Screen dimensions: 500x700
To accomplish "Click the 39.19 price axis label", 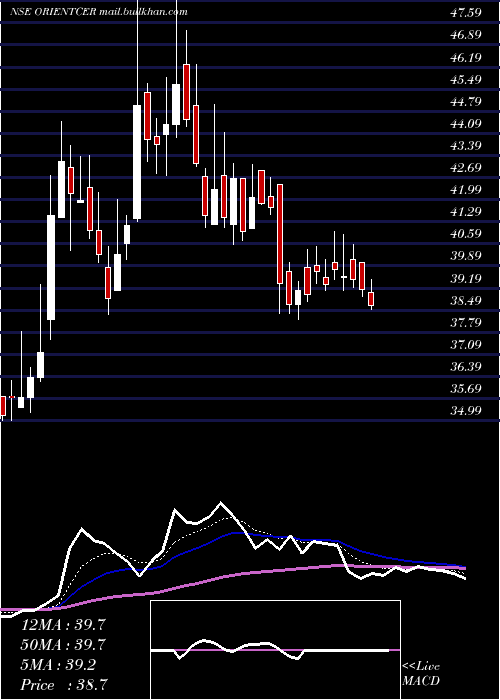I will click(x=466, y=278).
